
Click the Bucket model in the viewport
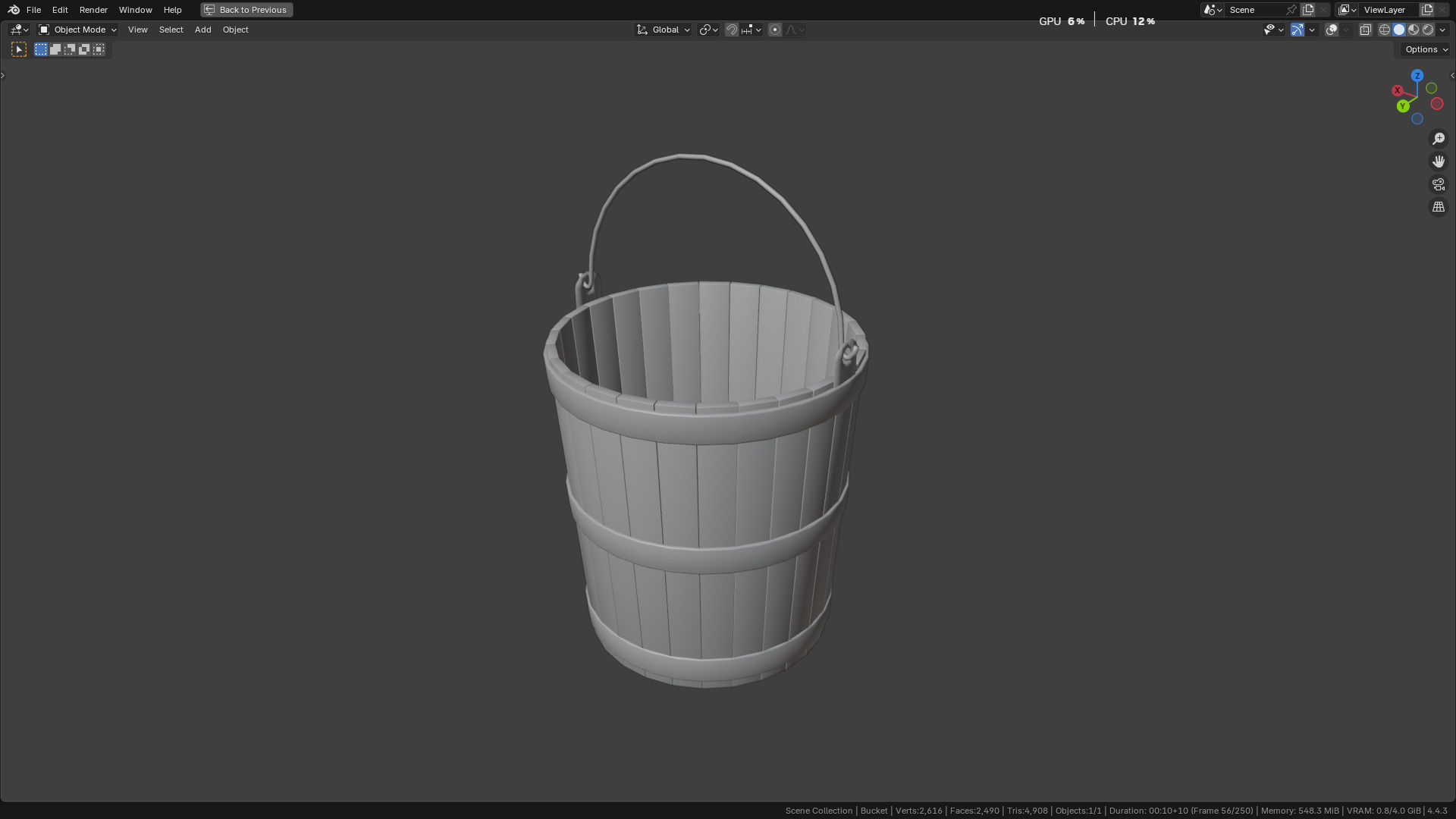click(x=705, y=485)
